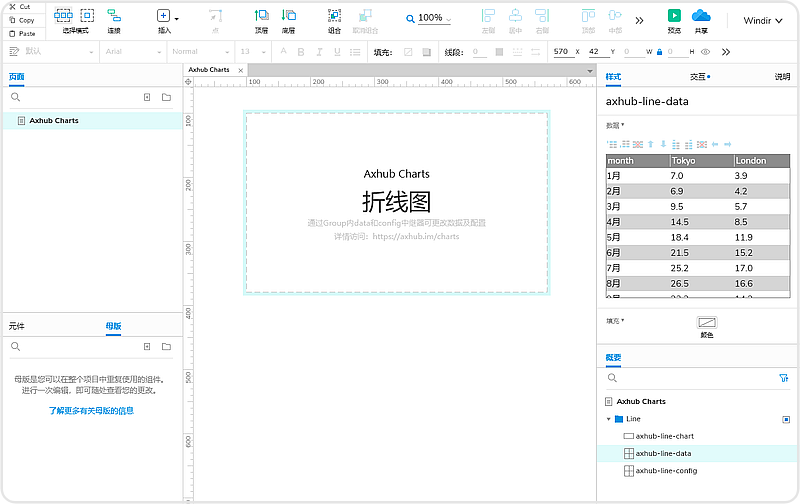Click the Ungroup (取消组合) icon
800x504 pixels.
[365, 16]
